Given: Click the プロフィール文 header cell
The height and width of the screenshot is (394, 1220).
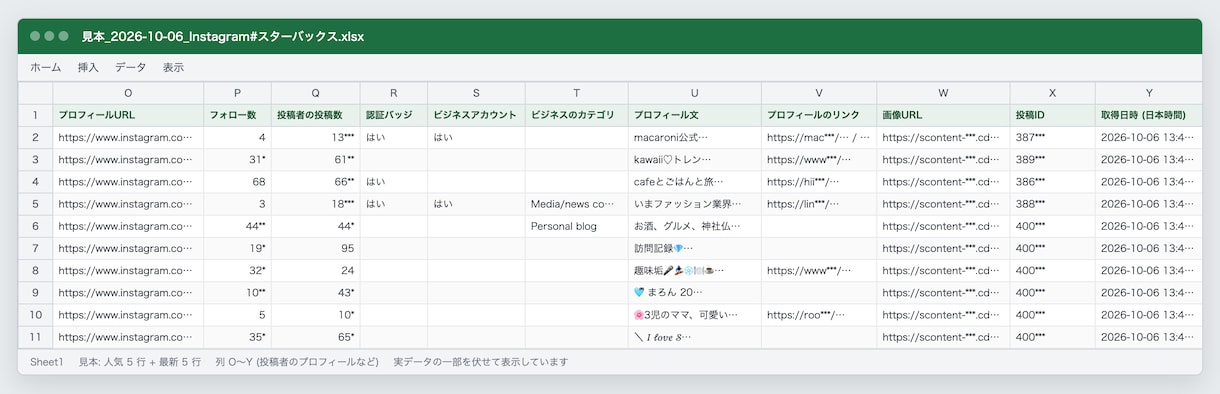Looking at the screenshot, I should pyautogui.click(x=695, y=115).
